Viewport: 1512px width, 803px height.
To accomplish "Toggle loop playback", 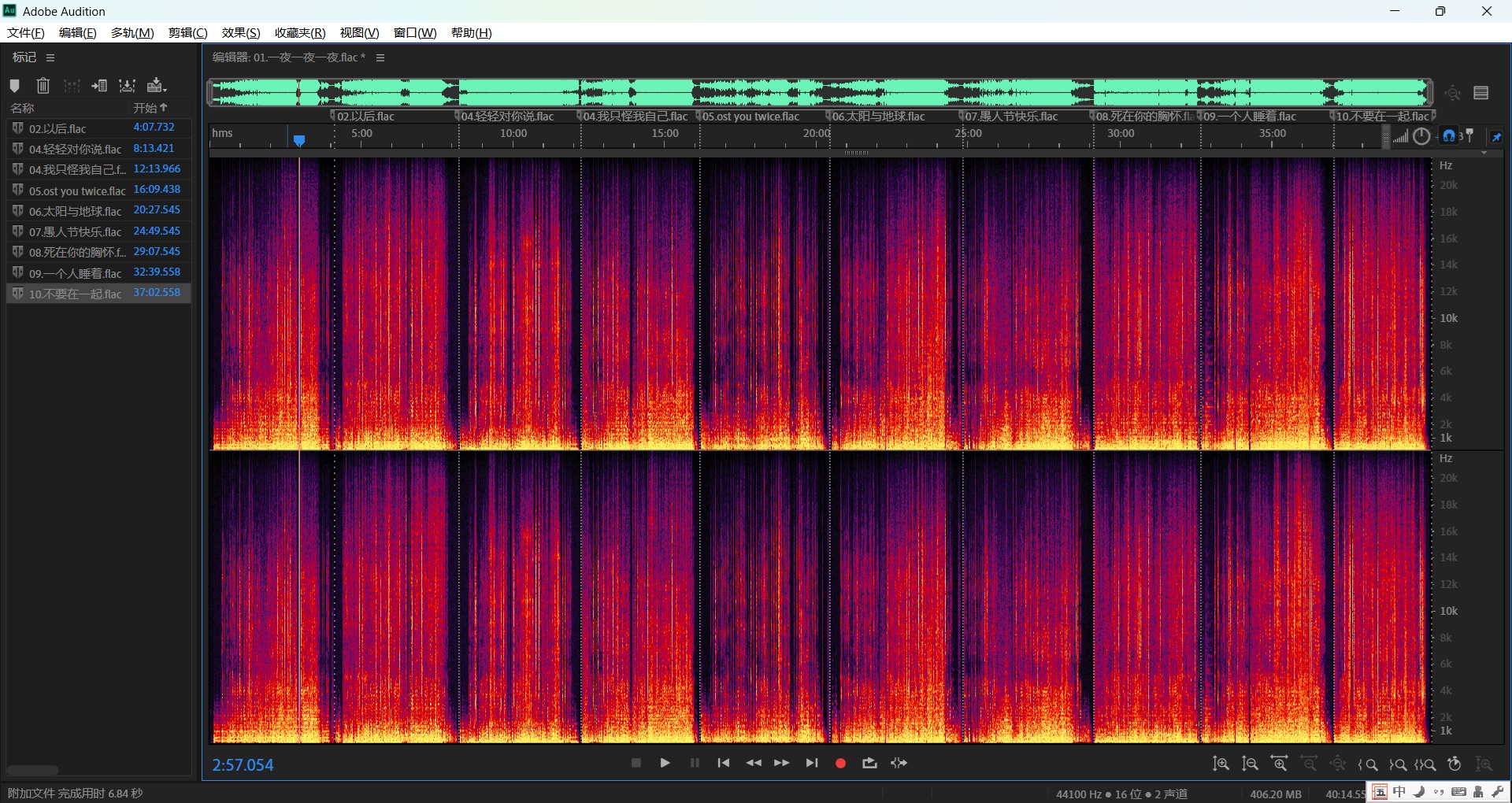I will coord(869,763).
